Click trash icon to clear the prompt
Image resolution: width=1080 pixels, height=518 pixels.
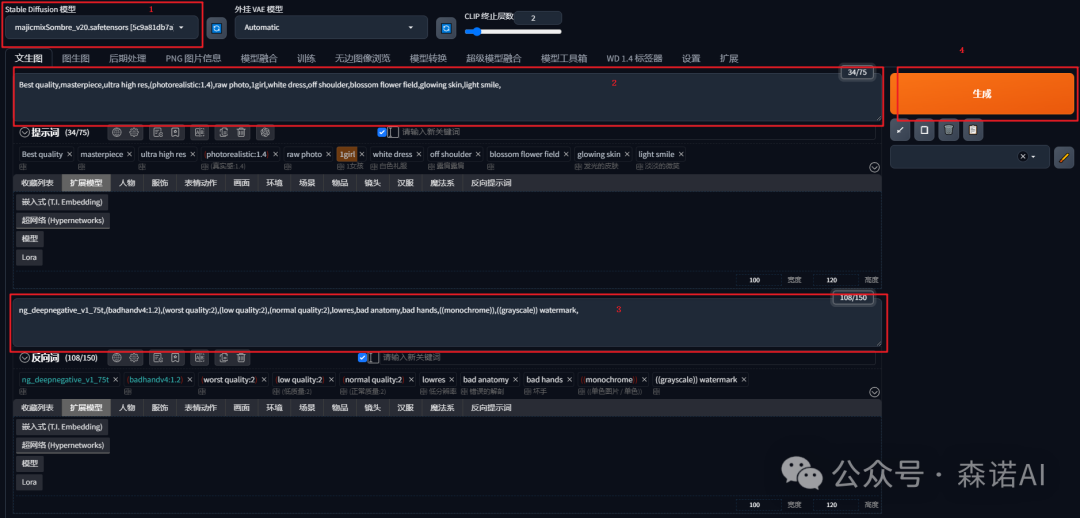(948, 130)
